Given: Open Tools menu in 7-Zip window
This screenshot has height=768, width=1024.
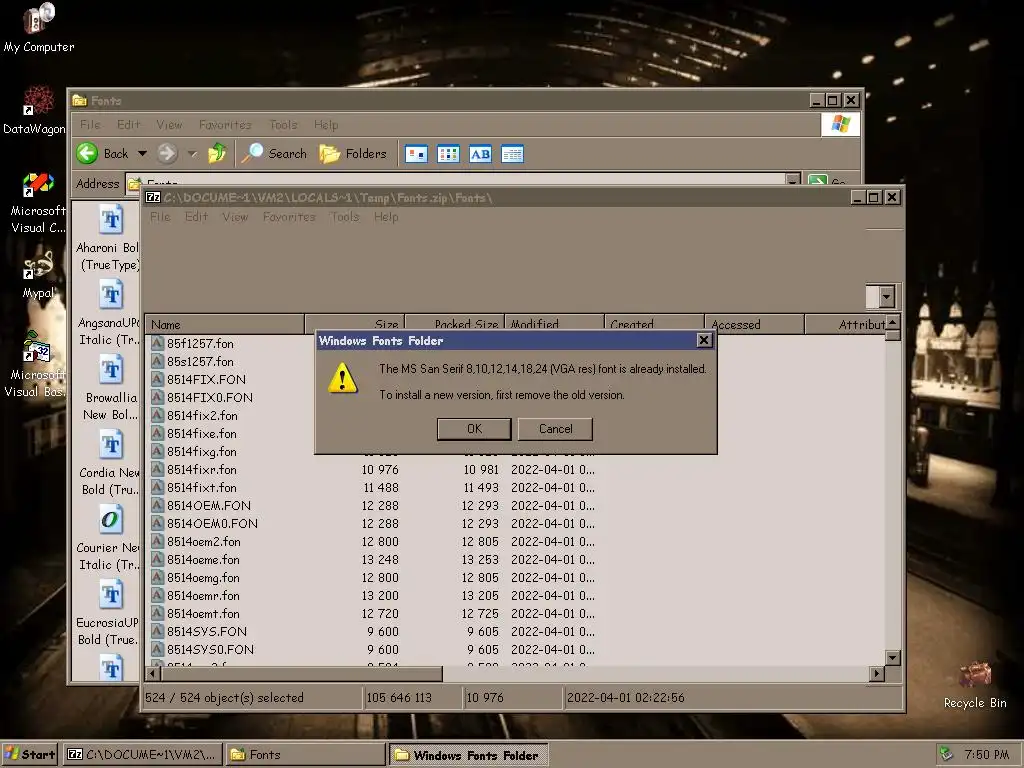Looking at the screenshot, I should click(345, 217).
